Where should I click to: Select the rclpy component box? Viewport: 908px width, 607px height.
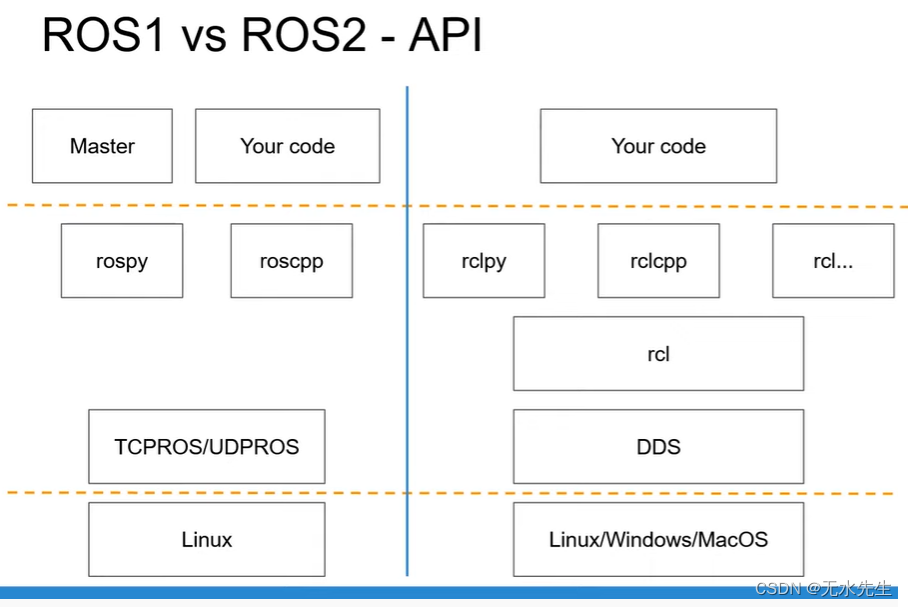(x=484, y=261)
